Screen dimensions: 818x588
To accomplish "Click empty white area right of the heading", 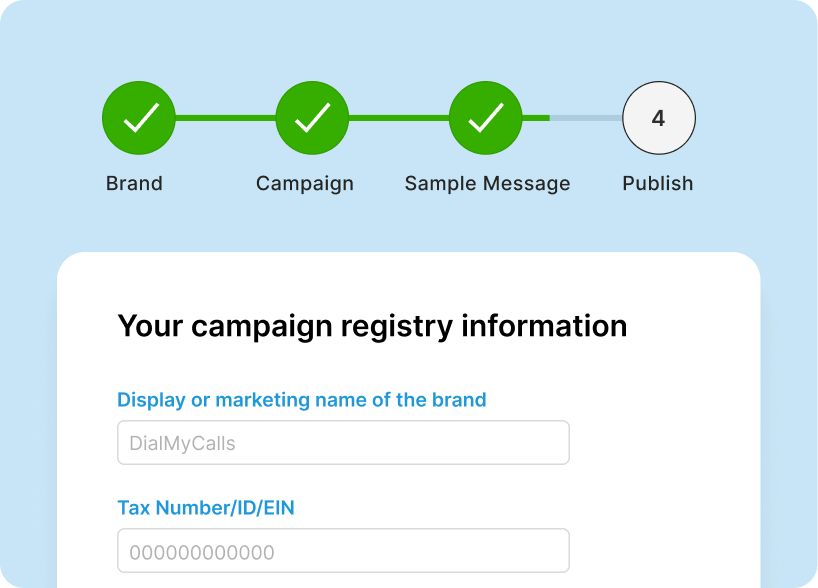I will [690, 326].
